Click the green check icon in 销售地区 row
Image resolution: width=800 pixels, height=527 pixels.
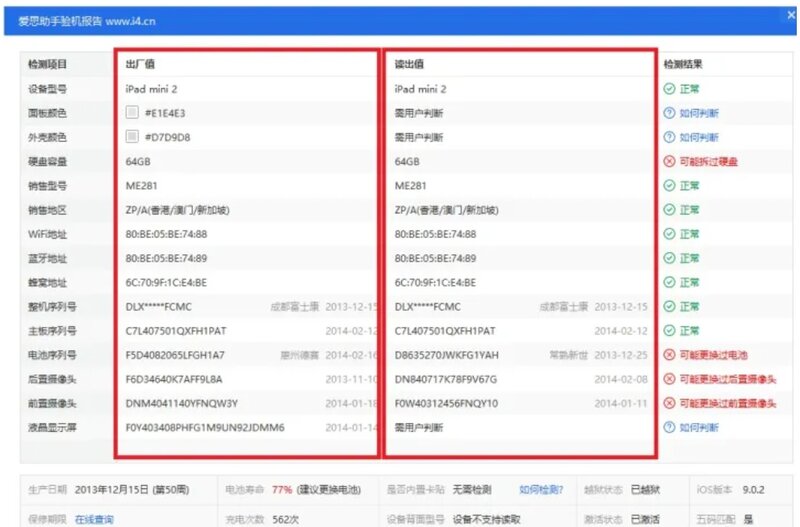coord(669,210)
